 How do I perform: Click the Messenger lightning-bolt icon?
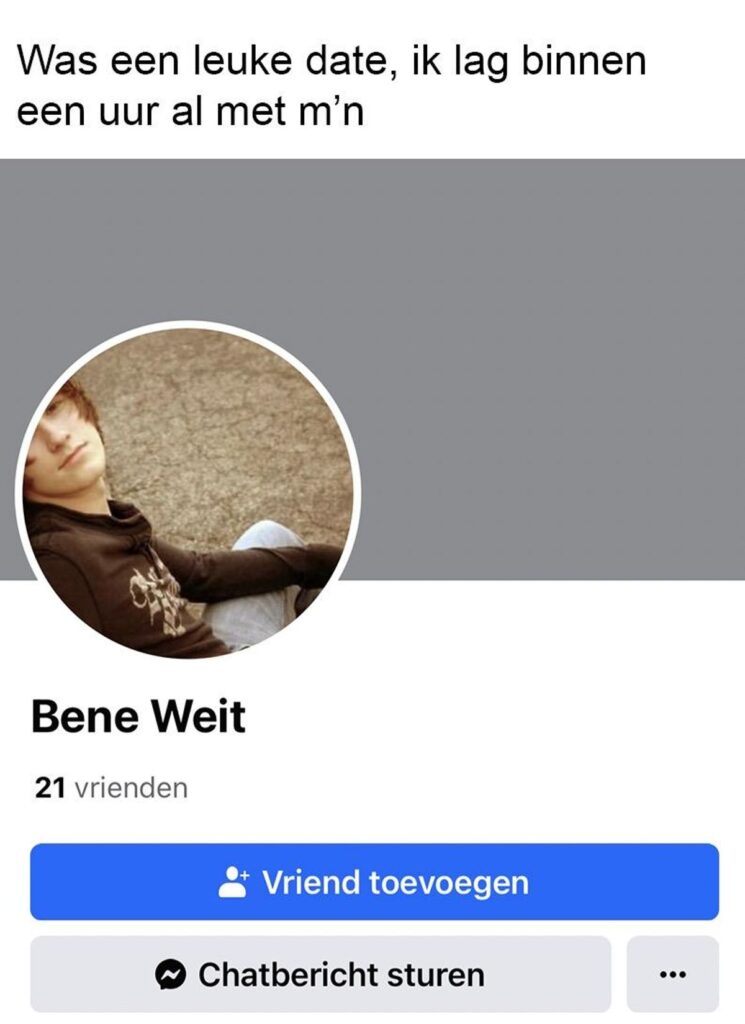point(171,975)
